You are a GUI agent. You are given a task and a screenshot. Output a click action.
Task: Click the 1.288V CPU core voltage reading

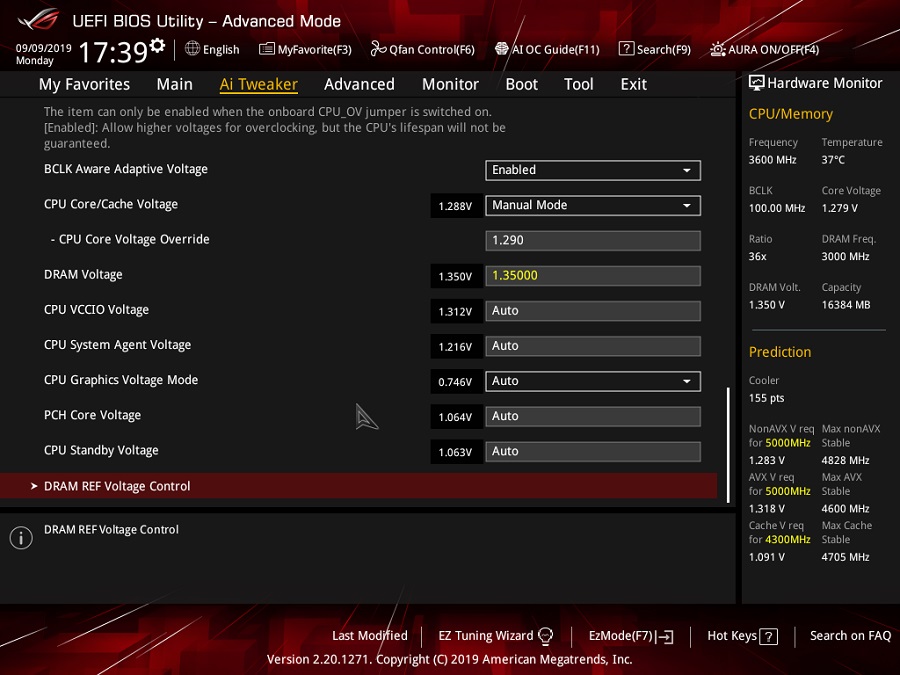pyautogui.click(x=455, y=206)
